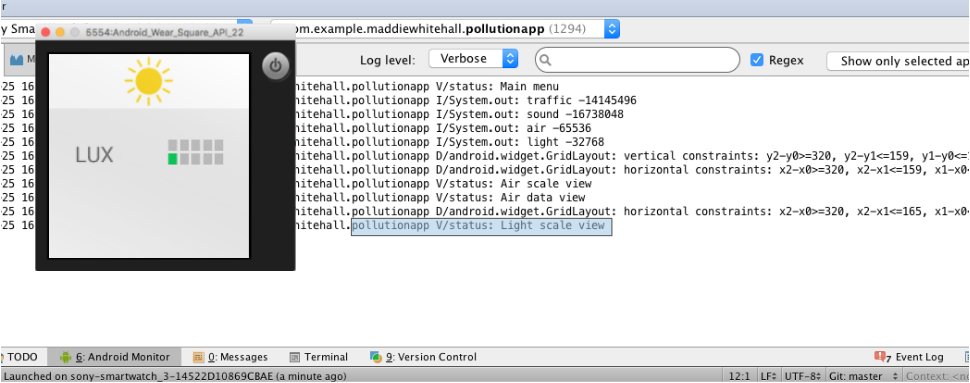Open the Log level Verbose dropdown
Image resolution: width=970 pixels, height=383 pixels.
coord(473,59)
